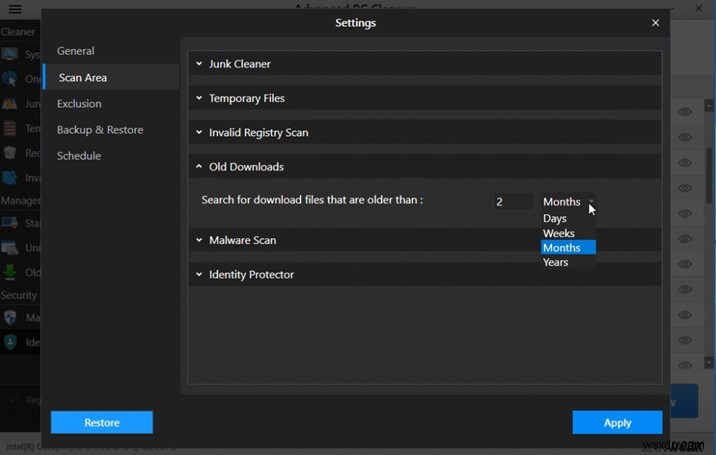Switch to the General settings tab
This screenshot has width=716, height=455.
coord(76,51)
